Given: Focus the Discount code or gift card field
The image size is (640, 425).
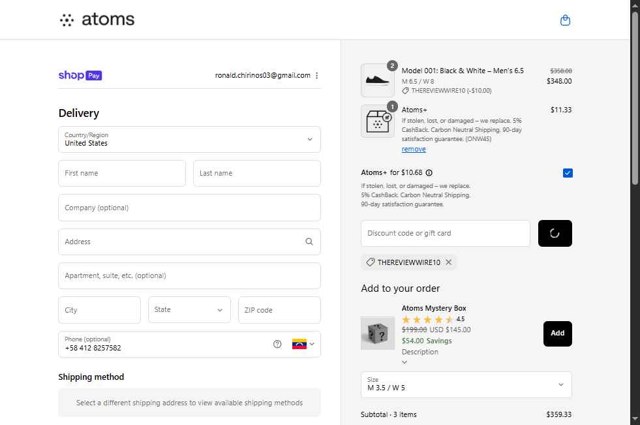Looking at the screenshot, I should (x=445, y=234).
